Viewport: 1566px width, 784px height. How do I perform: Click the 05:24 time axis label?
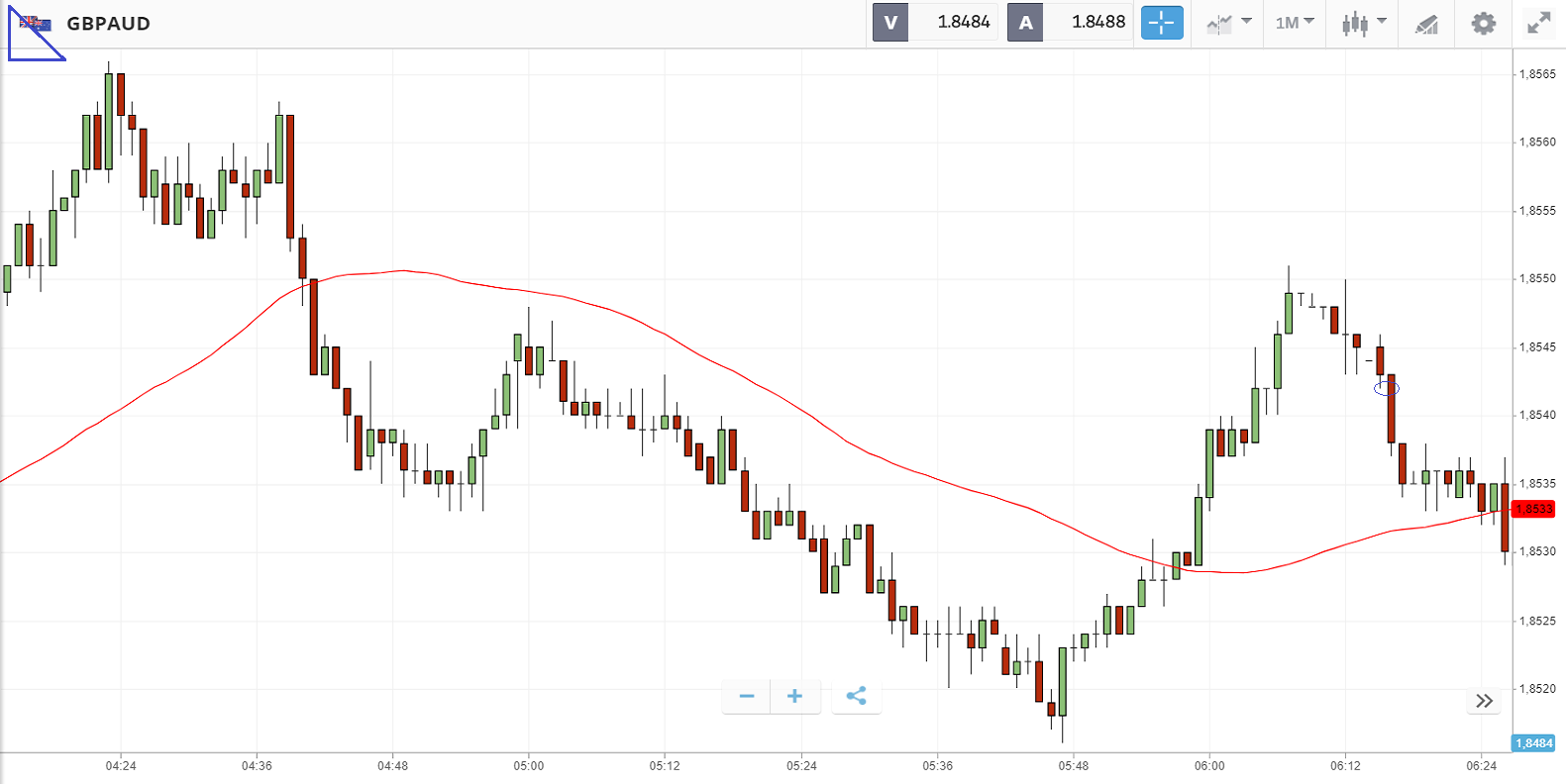pos(801,766)
